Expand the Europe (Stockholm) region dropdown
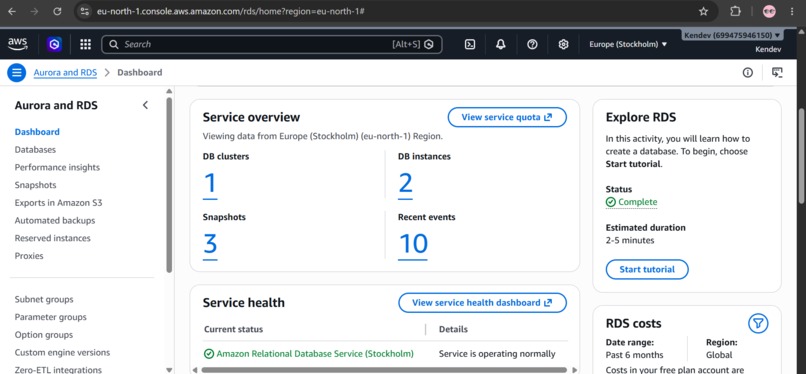This screenshot has height=374, width=806. click(x=628, y=44)
